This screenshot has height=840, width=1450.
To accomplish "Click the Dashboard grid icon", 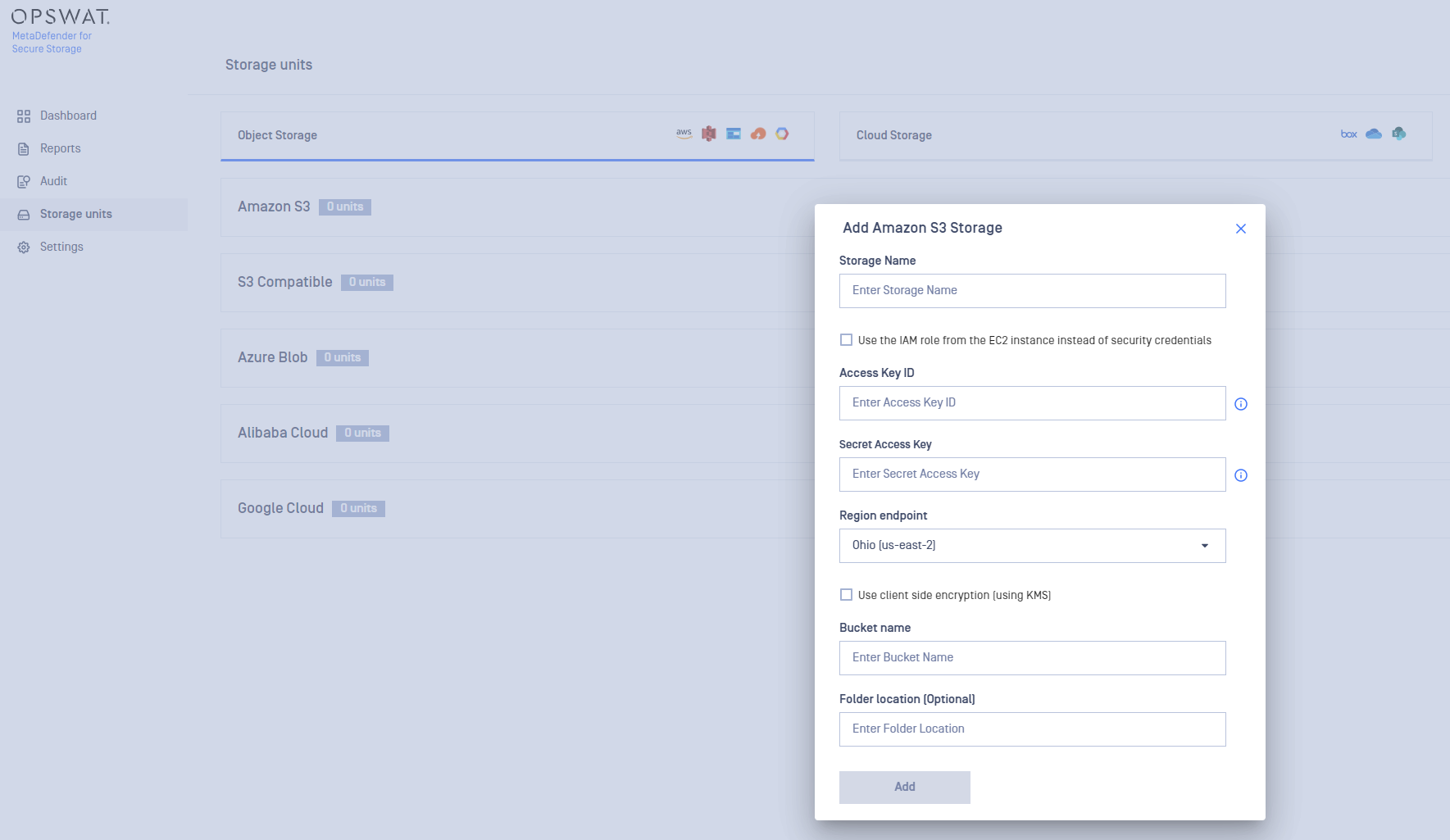I will tap(24, 116).
